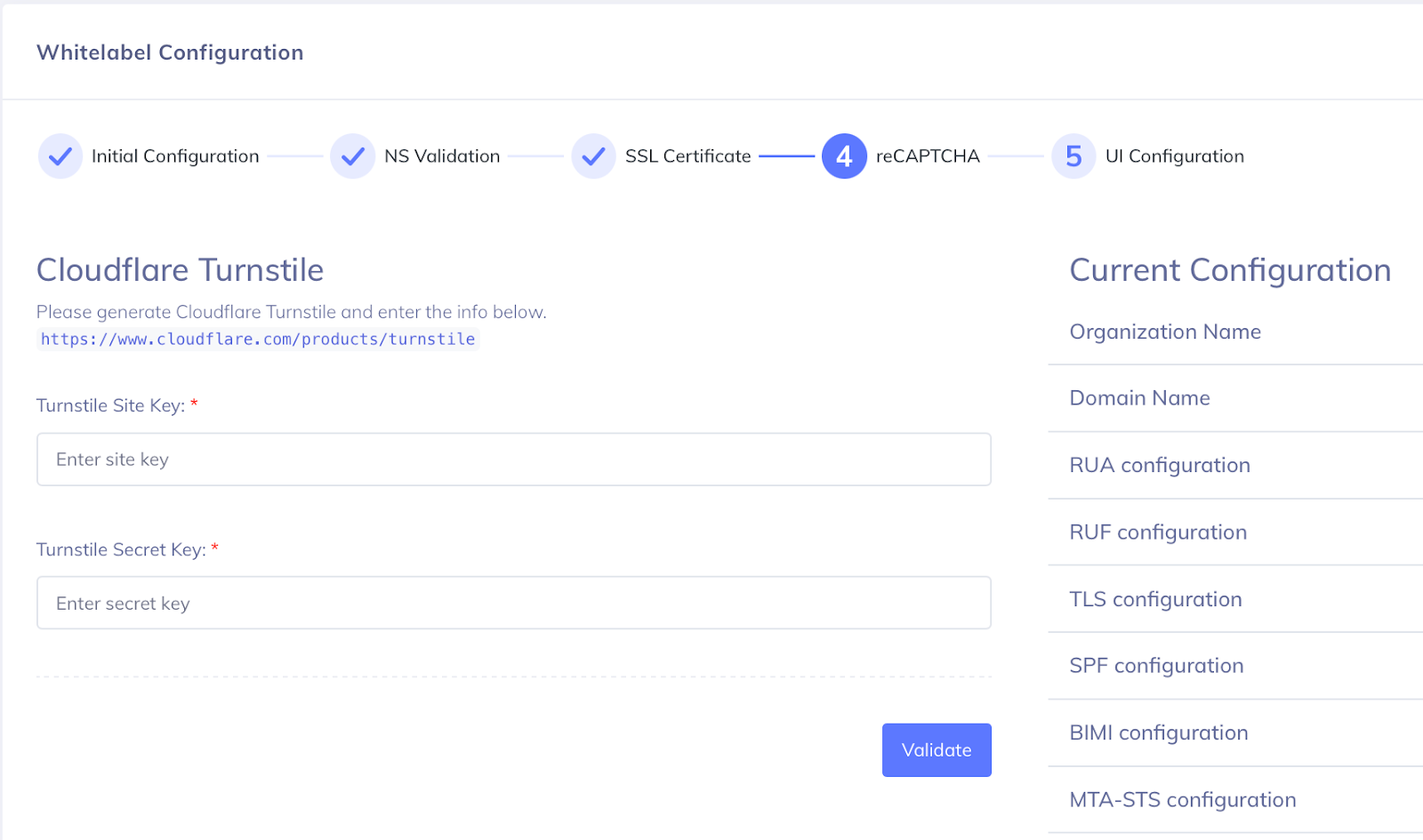The width and height of the screenshot is (1423, 840).
Task: Select step 5 UI Configuration circle icon
Action: point(1073,156)
